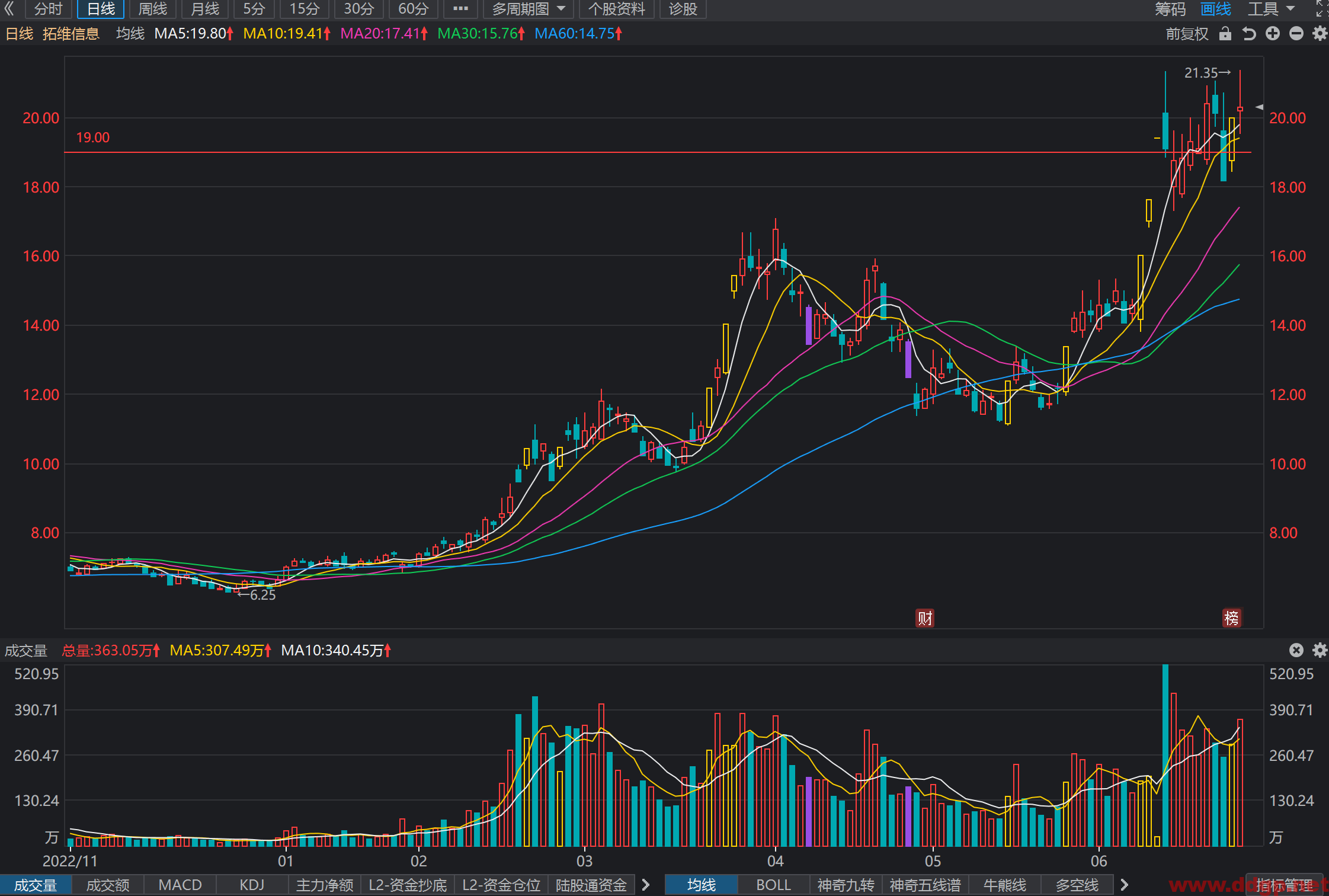Expand the 多周期图 dropdown
The height and width of the screenshot is (896, 1329).
coord(529,9)
